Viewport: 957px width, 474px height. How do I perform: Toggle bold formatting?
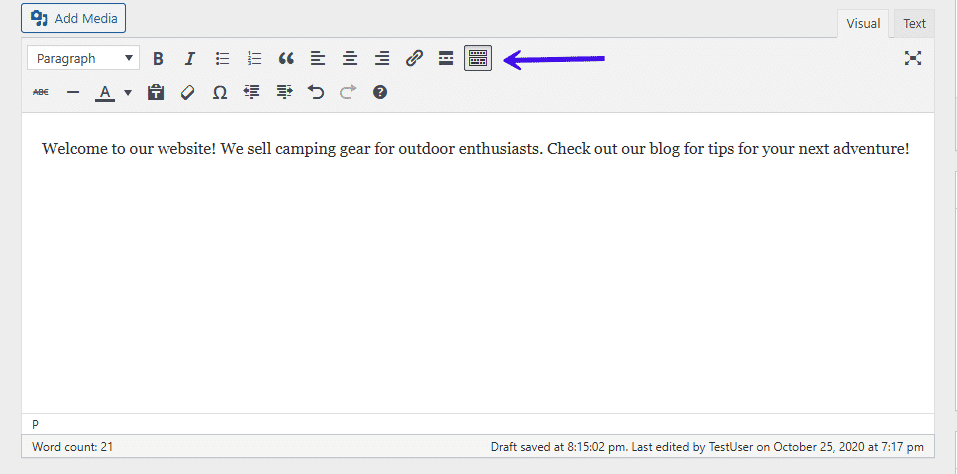tap(158, 59)
